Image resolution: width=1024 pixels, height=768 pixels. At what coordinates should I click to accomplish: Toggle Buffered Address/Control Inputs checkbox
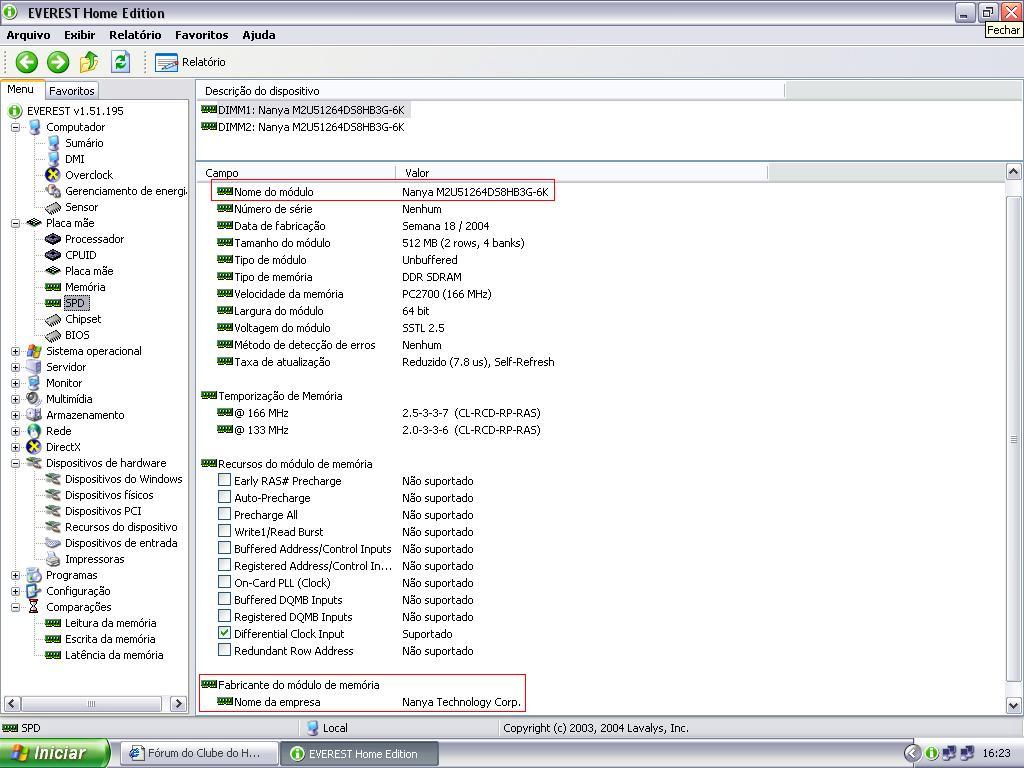tap(224, 548)
